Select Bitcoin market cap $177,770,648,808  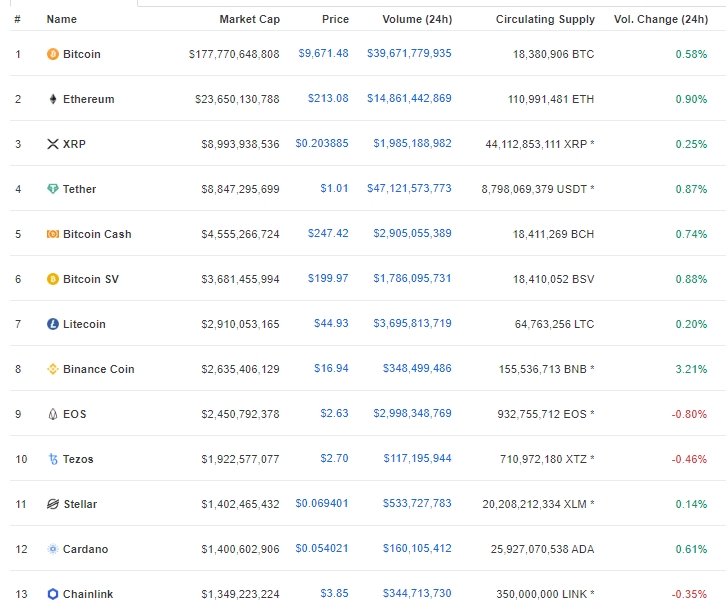tap(234, 54)
